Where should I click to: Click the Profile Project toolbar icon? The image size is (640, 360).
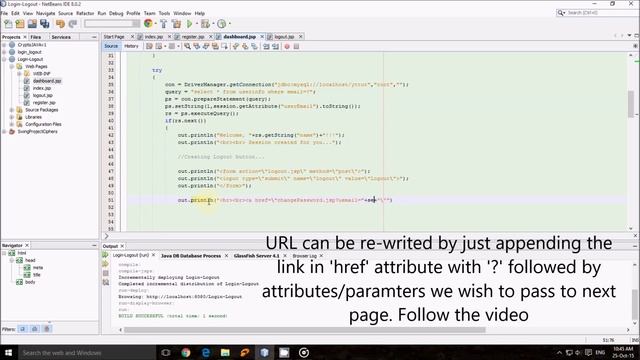[x=222, y=24]
